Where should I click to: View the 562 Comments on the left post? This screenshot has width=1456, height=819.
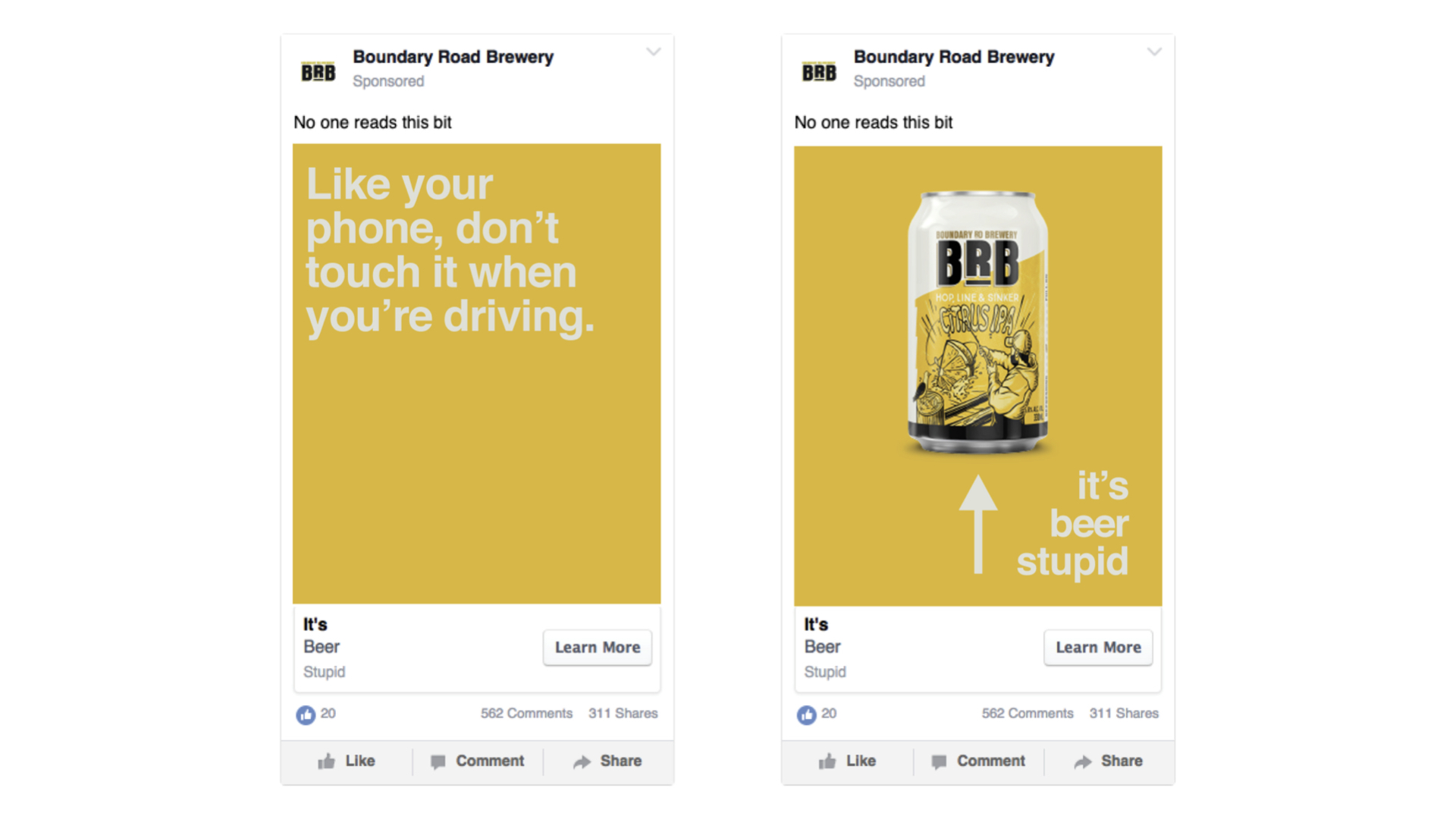(x=526, y=714)
